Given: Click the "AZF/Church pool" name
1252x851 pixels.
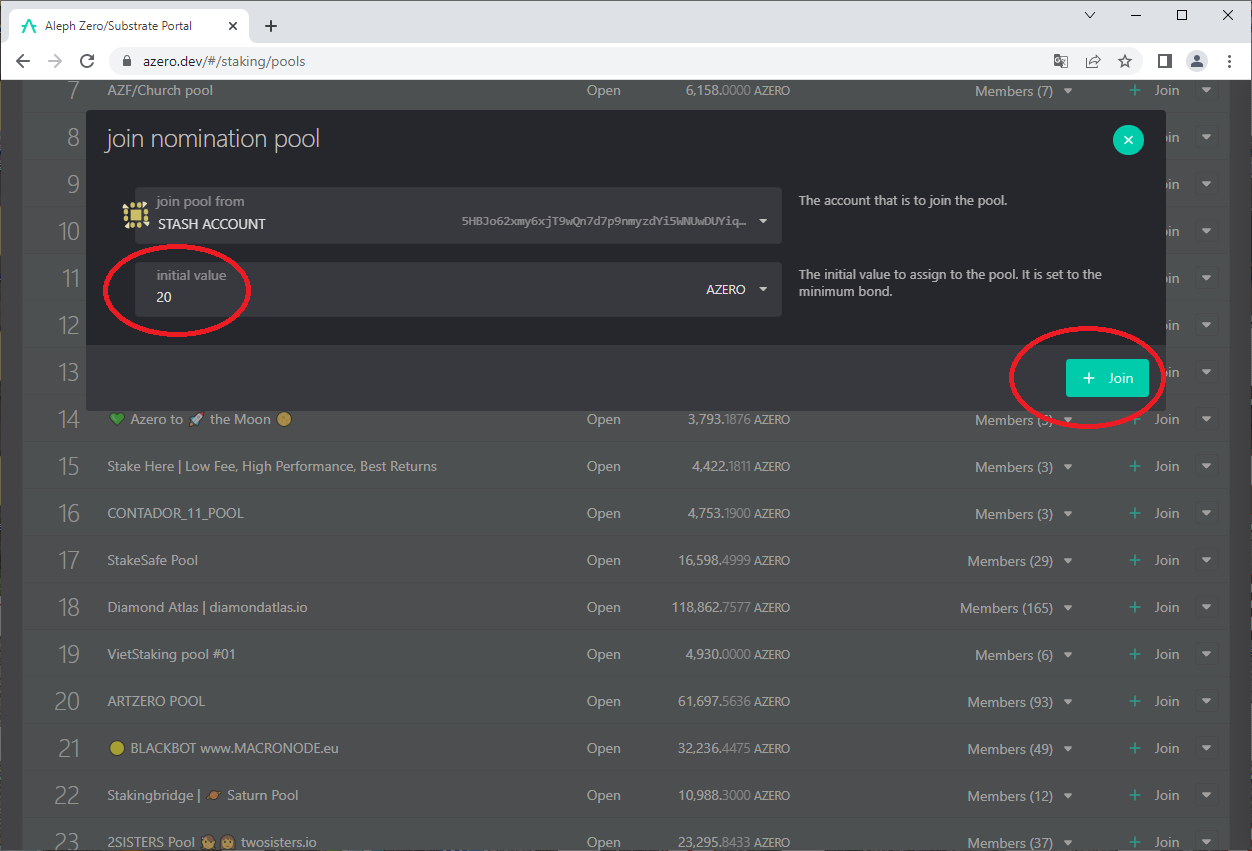Looking at the screenshot, I should point(160,90).
